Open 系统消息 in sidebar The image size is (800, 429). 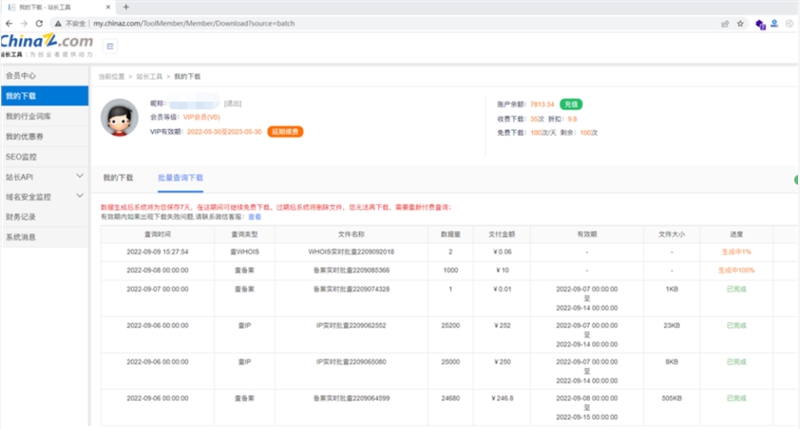(44, 237)
